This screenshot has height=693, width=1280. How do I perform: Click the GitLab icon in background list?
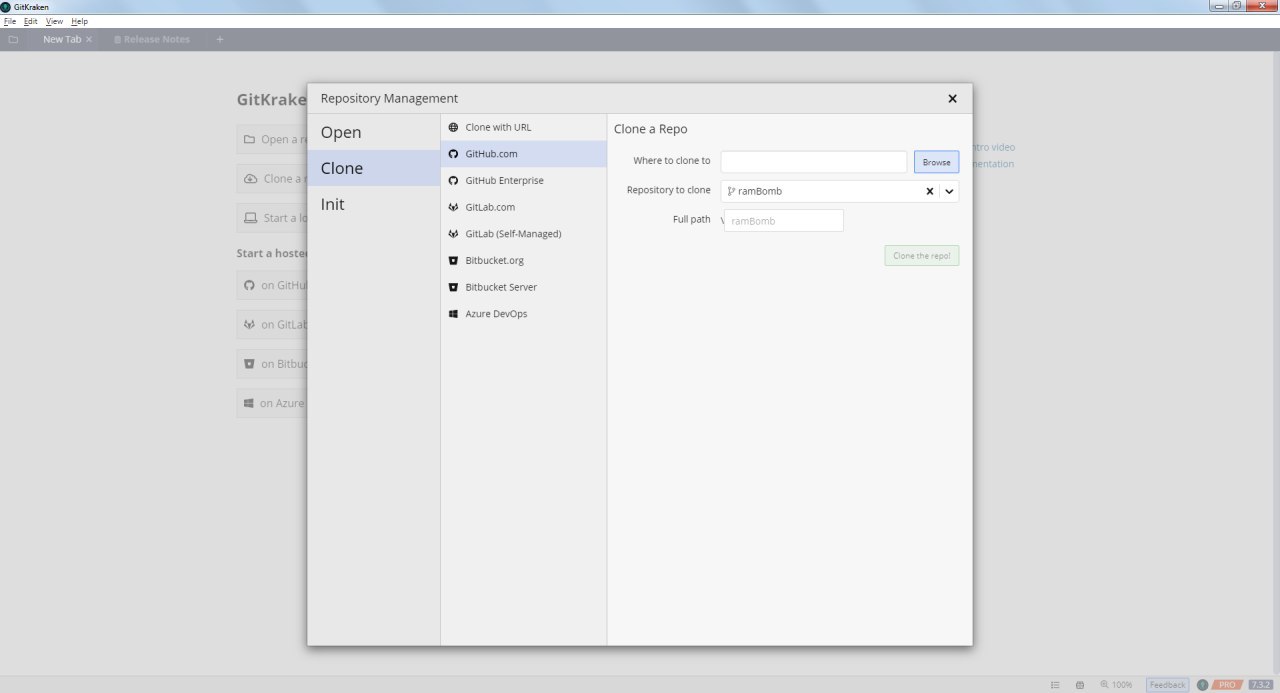250,324
